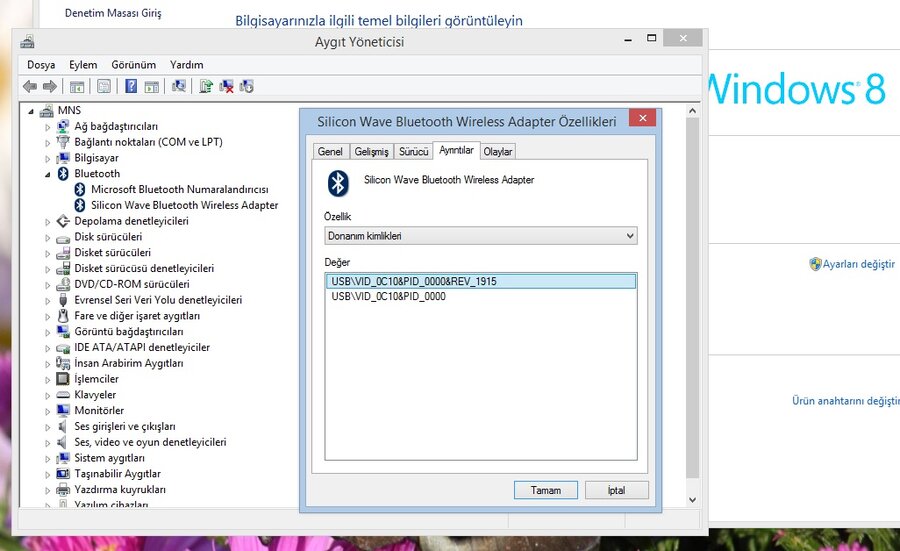Expand Görüntü bağdaştırıcıları node
Image resolution: width=900 pixels, height=551 pixels.
(x=48, y=332)
